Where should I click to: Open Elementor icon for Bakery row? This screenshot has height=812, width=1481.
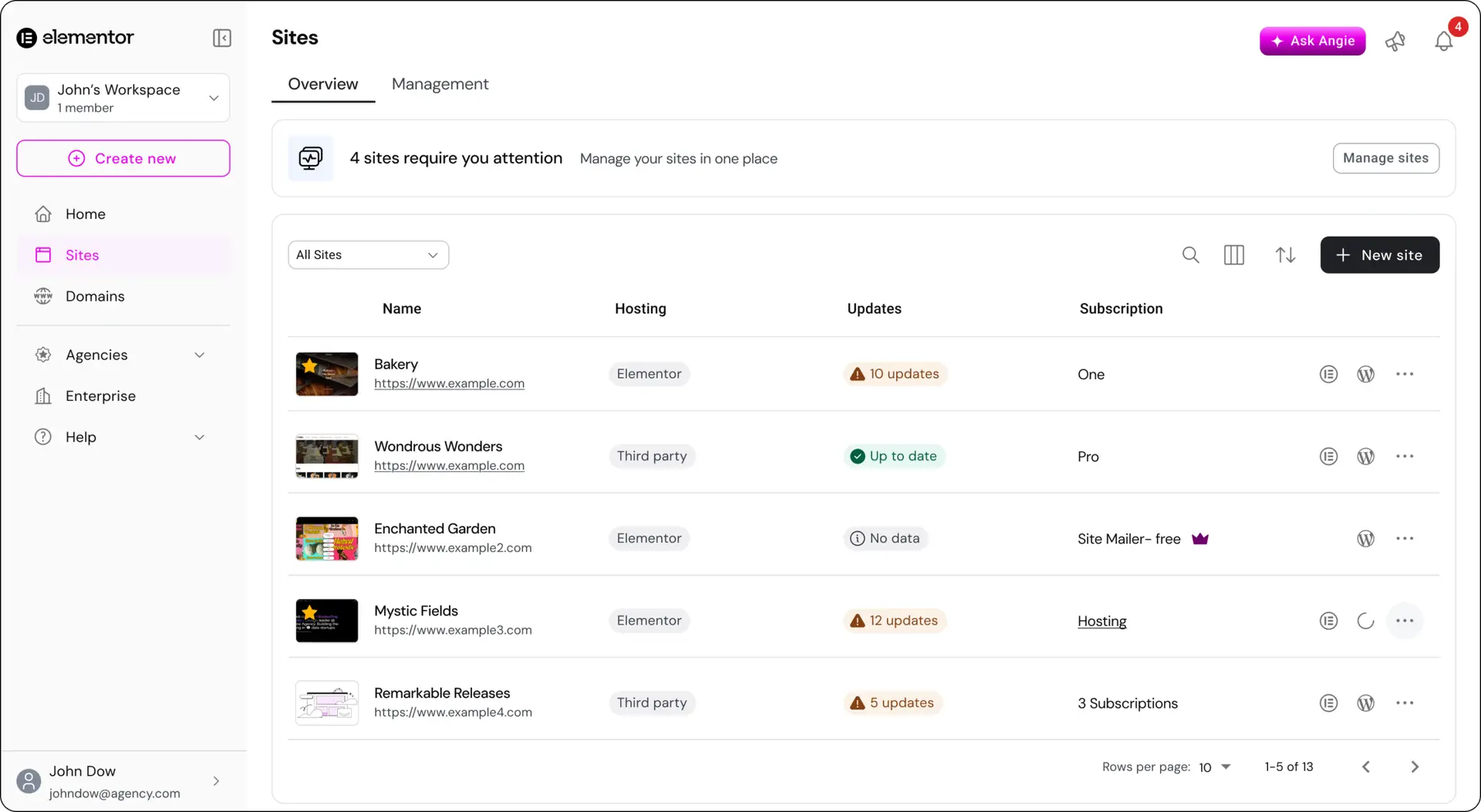(1328, 374)
